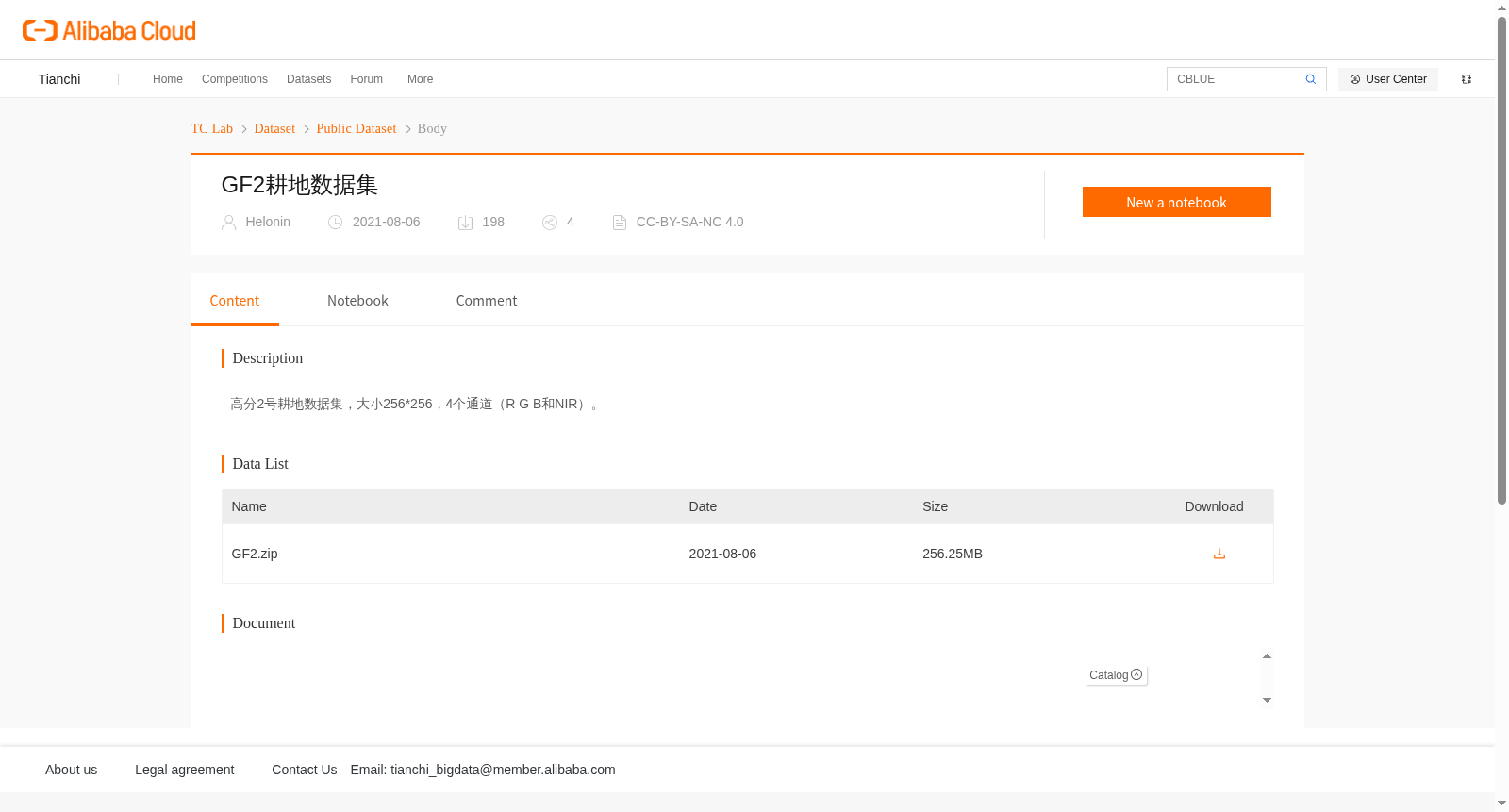1509x812 pixels.
Task: Open the Legal agreement footer link
Action: point(185,770)
